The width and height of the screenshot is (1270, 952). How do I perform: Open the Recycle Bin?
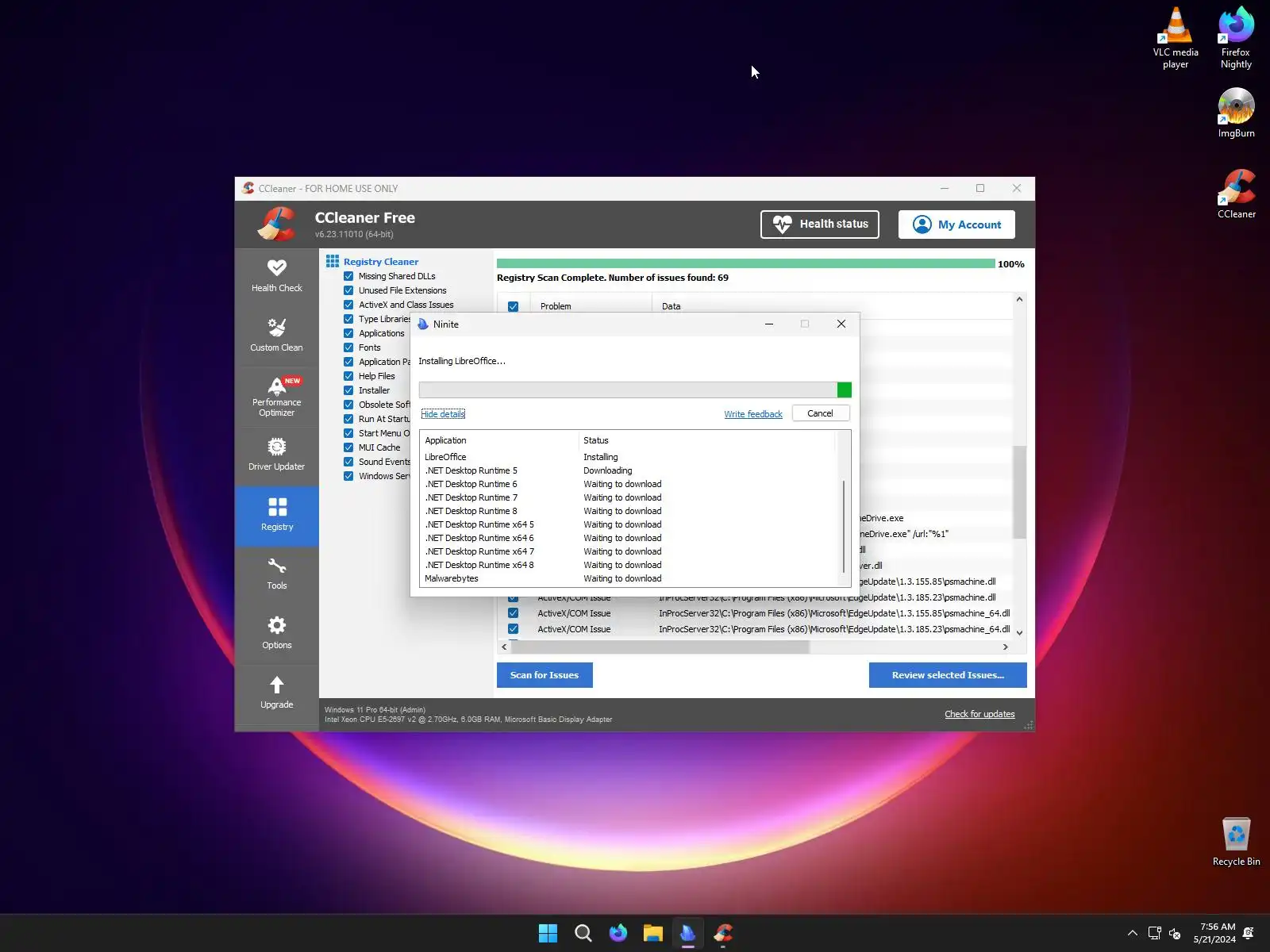[1236, 842]
